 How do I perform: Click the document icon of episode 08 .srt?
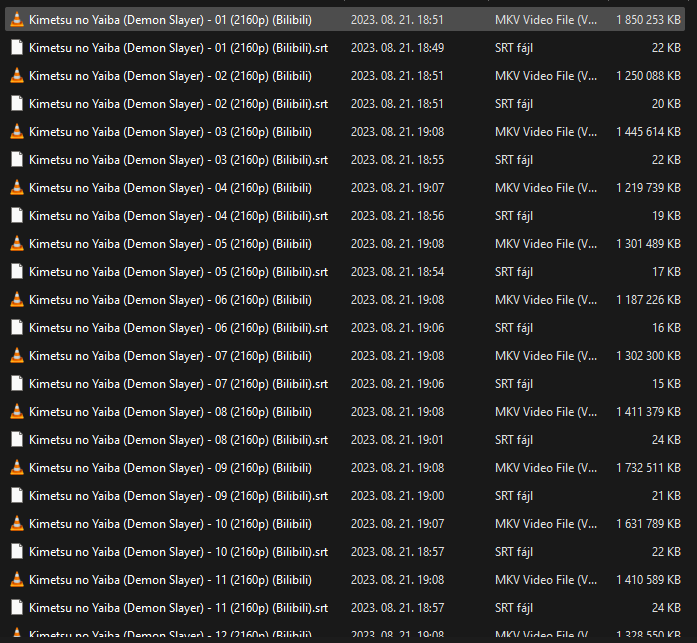[17, 439]
